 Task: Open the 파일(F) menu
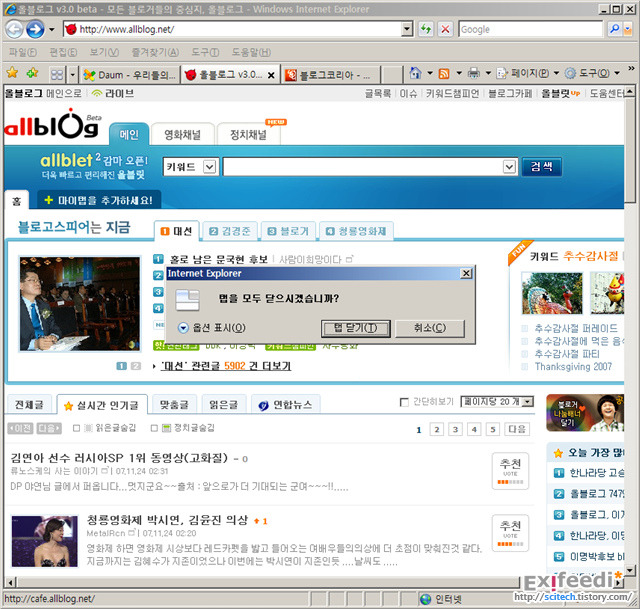[23, 52]
